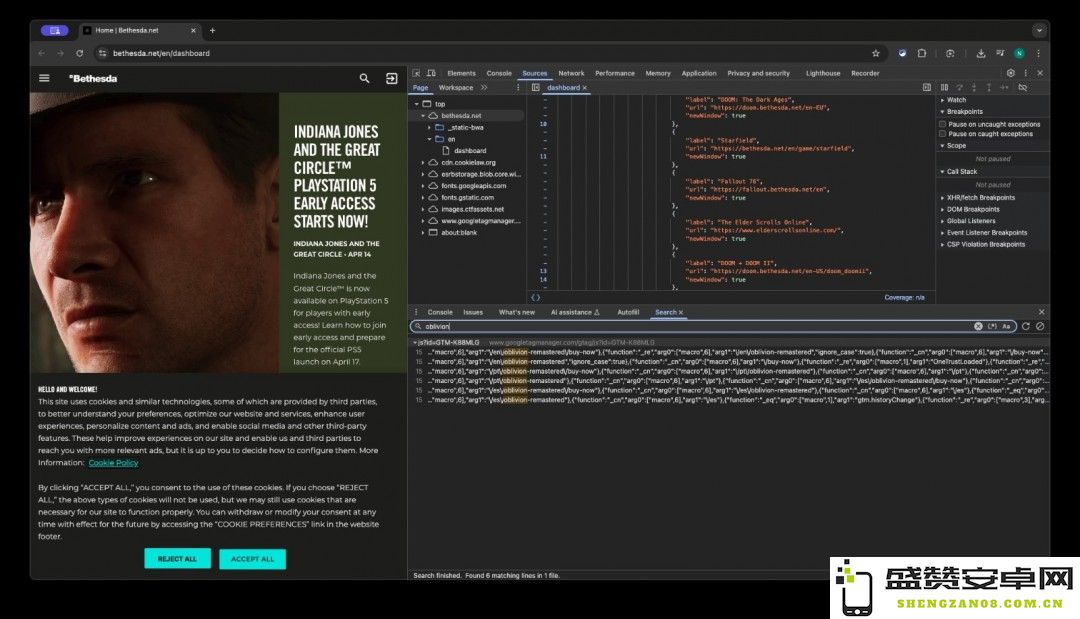This screenshot has height=619, width=1080.
Task: Switch to the Workspace navigator tab
Action: click(456, 87)
